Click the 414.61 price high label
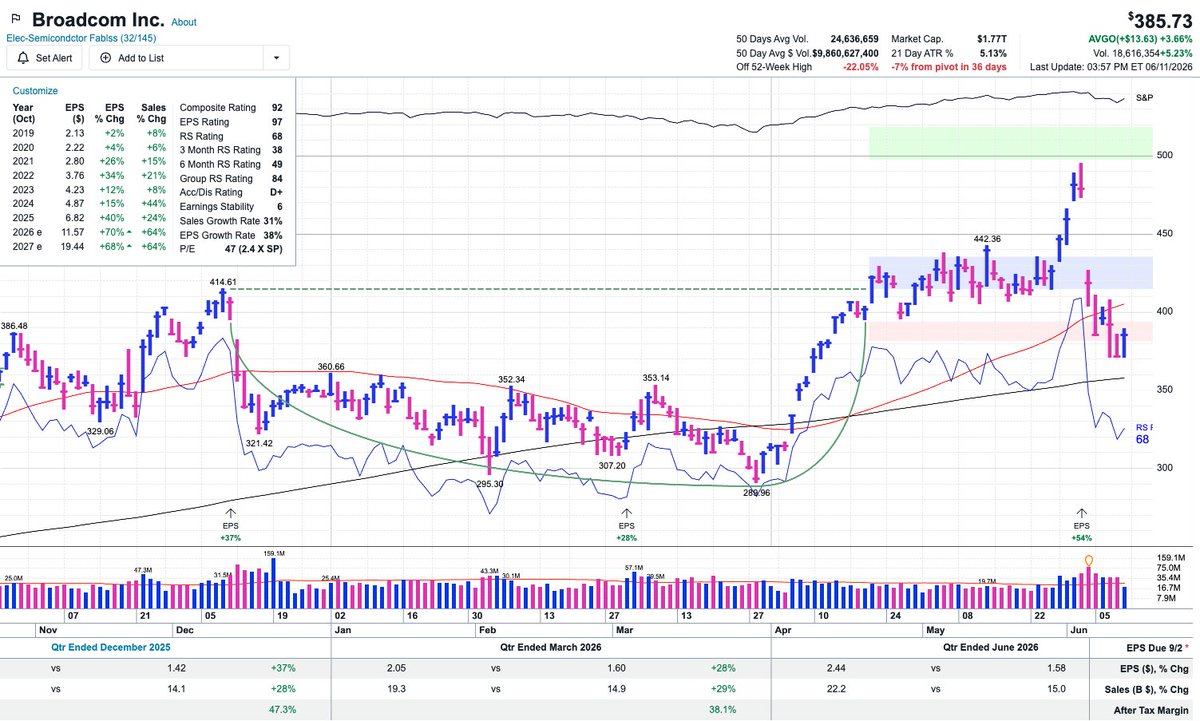This screenshot has height=721, width=1200. (222, 283)
